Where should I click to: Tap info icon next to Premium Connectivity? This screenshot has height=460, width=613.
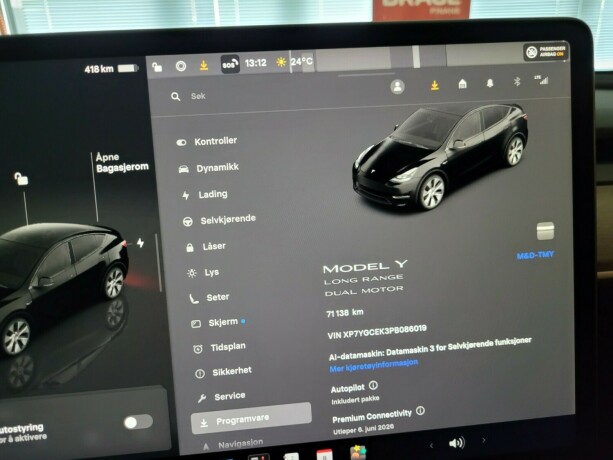420,411
